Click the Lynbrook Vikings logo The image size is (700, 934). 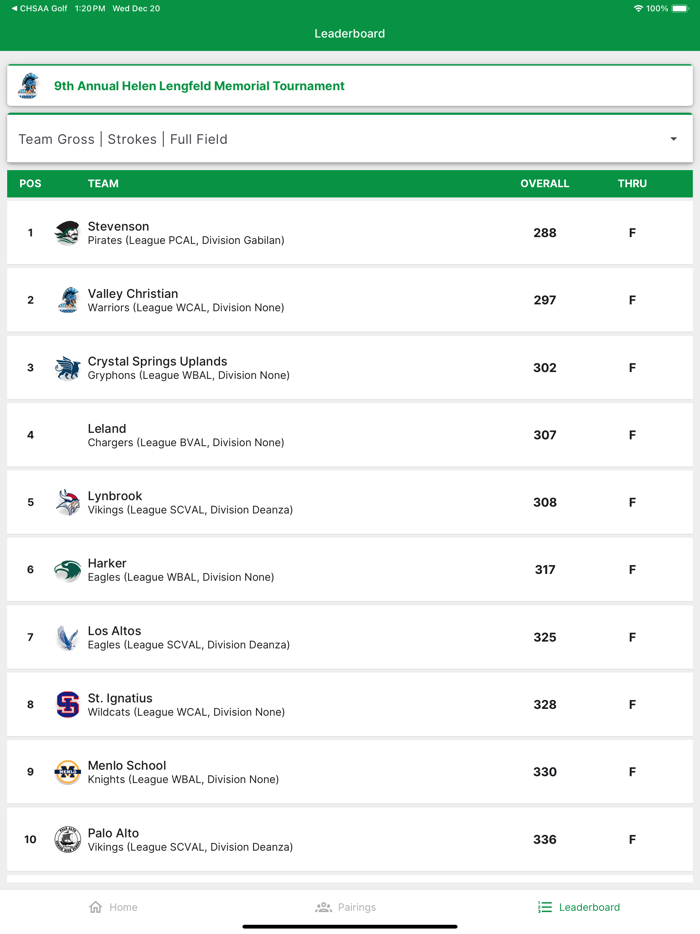click(x=67, y=502)
